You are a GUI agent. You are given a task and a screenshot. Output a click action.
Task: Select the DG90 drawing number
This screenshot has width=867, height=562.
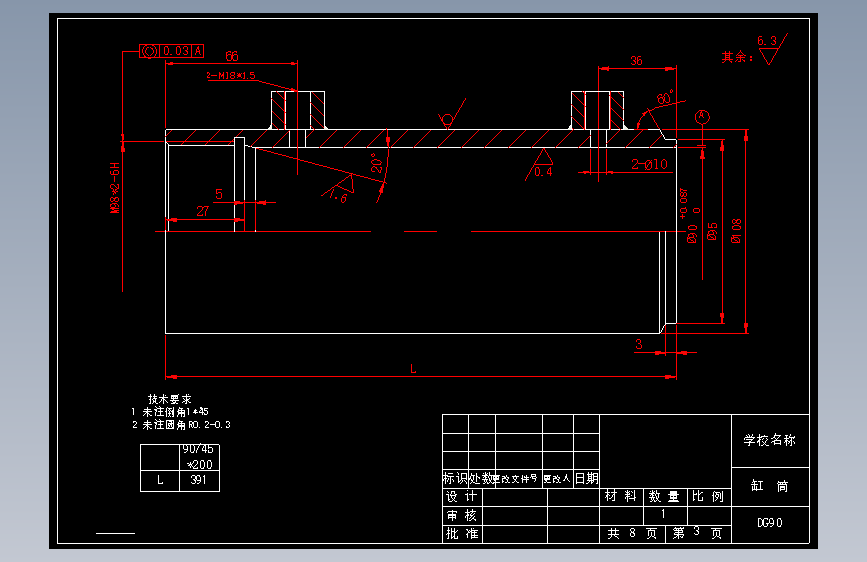click(x=770, y=523)
